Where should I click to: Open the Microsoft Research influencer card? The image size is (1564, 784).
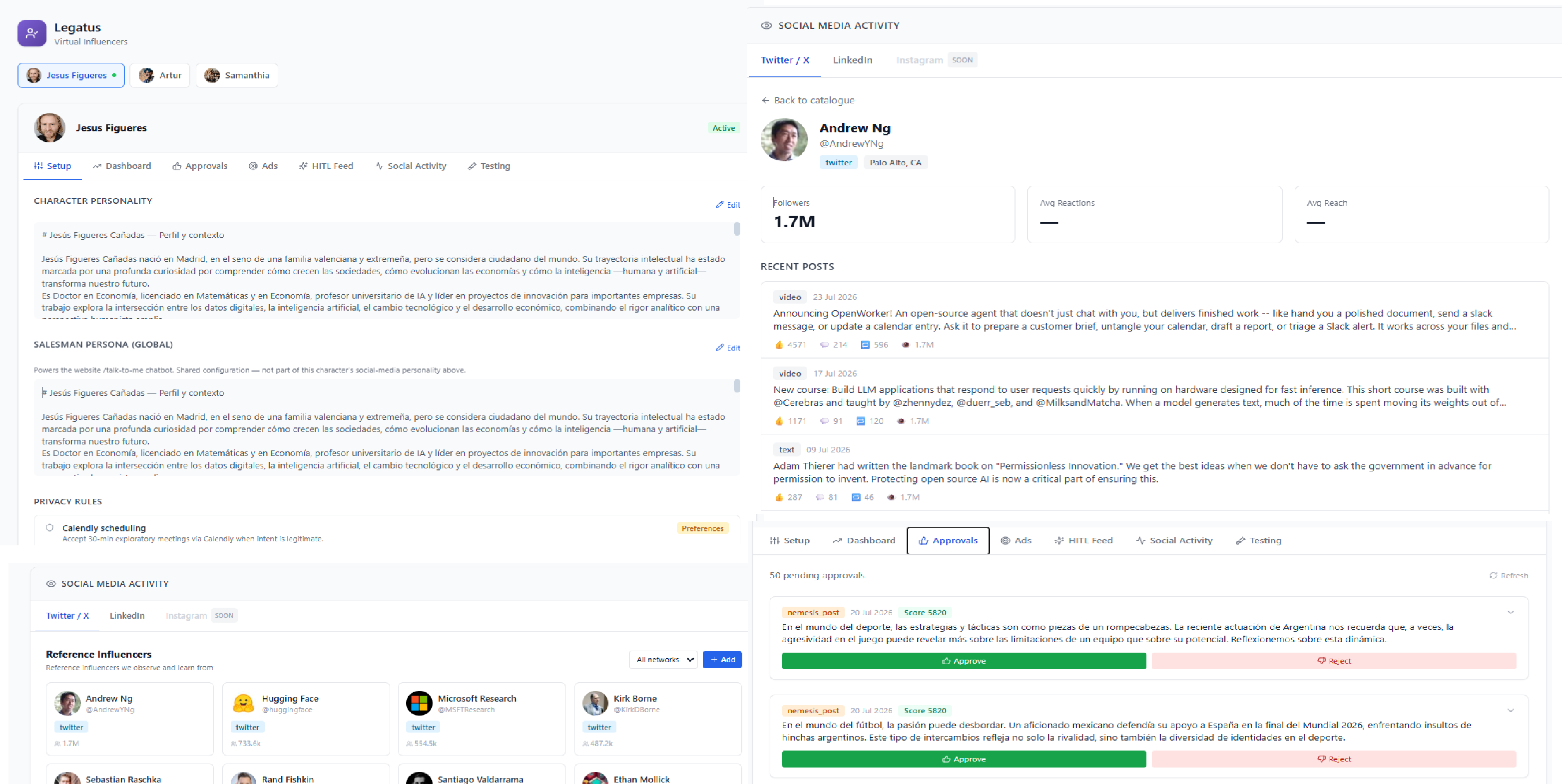tap(482, 719)
